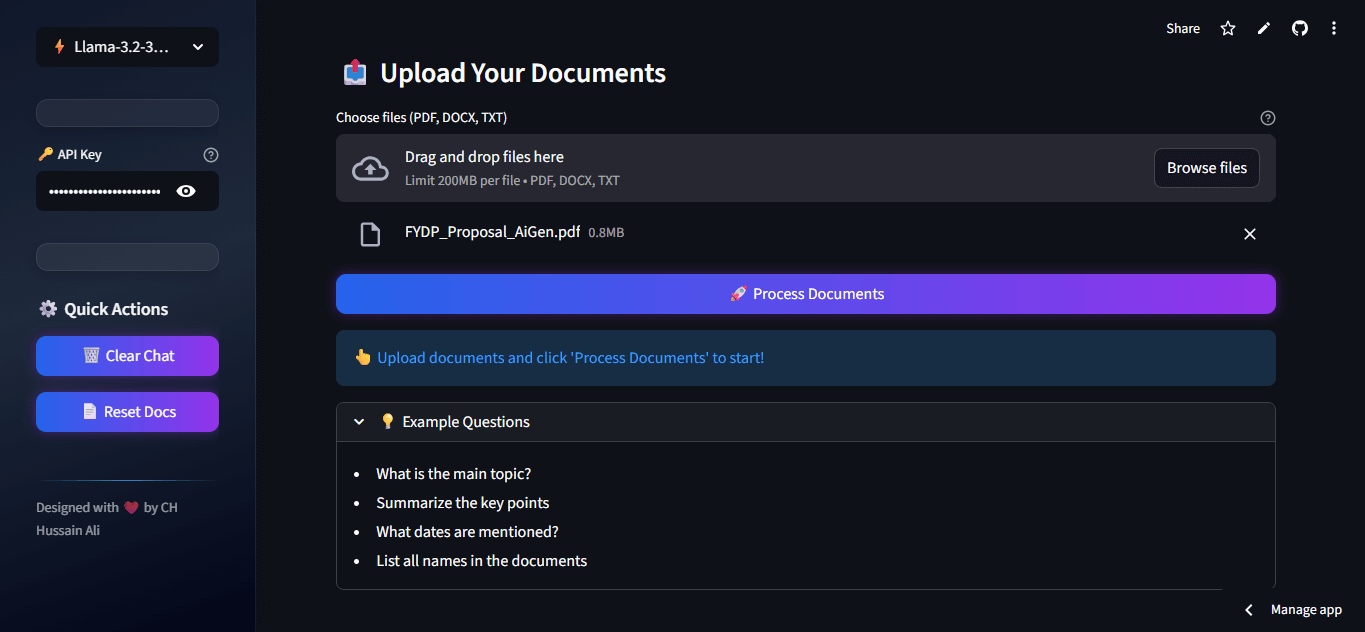1365x632 pixels.
Task: Click the Clear Chat gradient button
Action: coord(127,355)
